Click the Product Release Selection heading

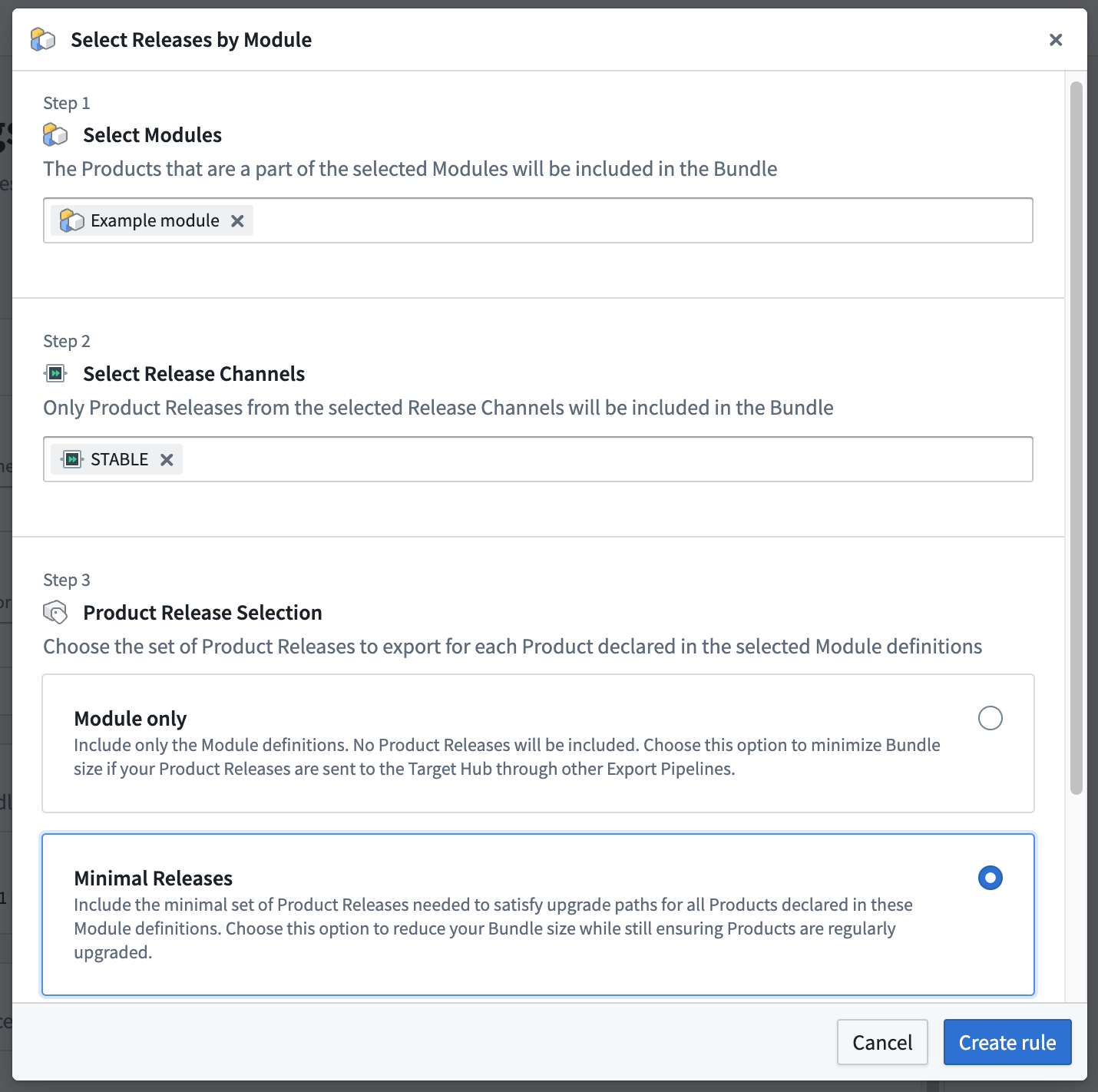pos(203,613)
